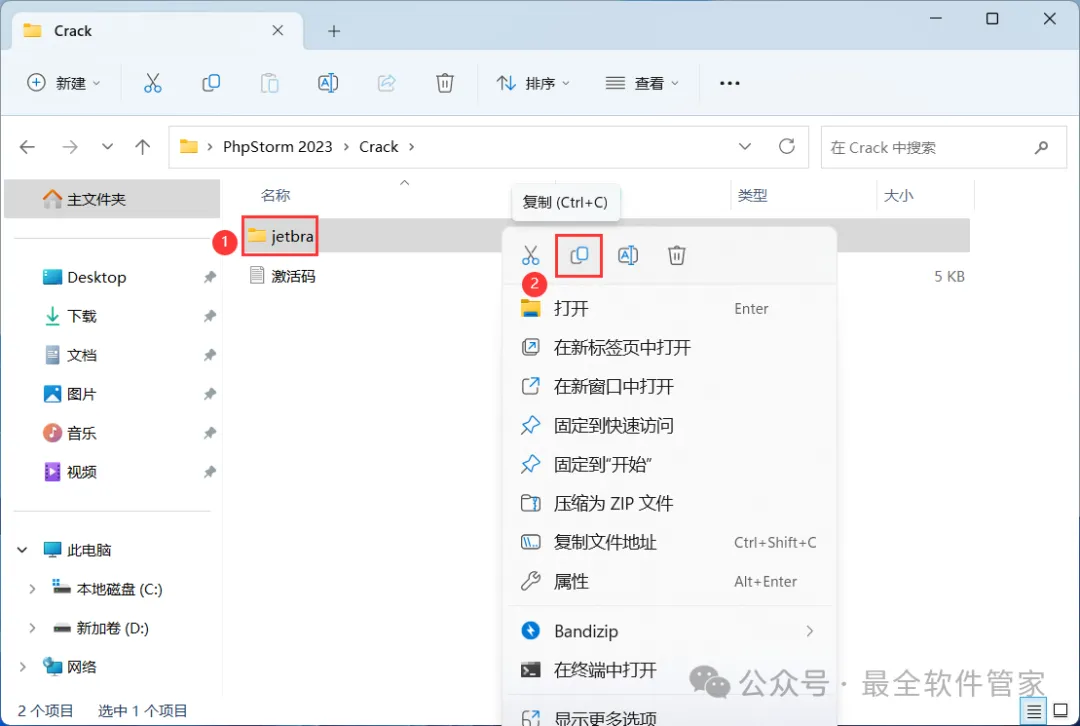Open the three-dot more options menu
Screen dimensions: 1080x726
(729, 83)
